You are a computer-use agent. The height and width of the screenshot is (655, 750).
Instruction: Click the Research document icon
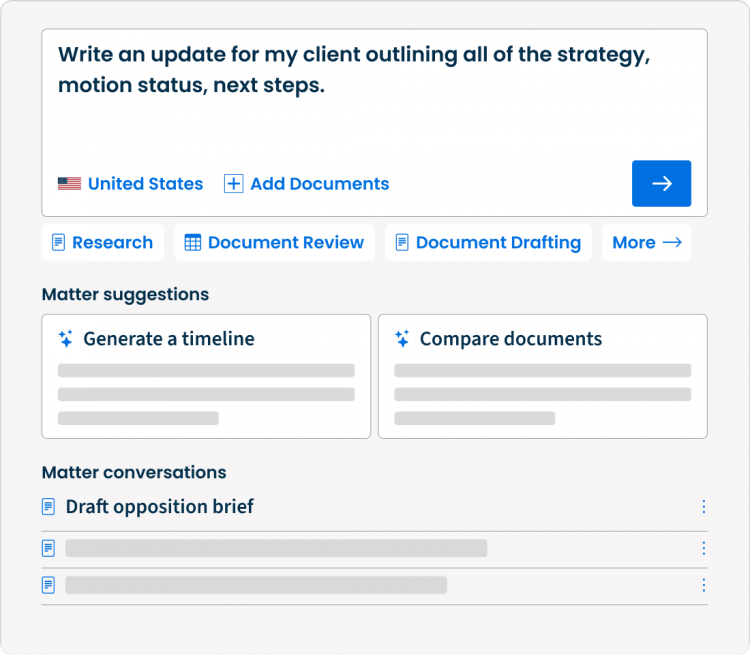click(x=58, y=243)
